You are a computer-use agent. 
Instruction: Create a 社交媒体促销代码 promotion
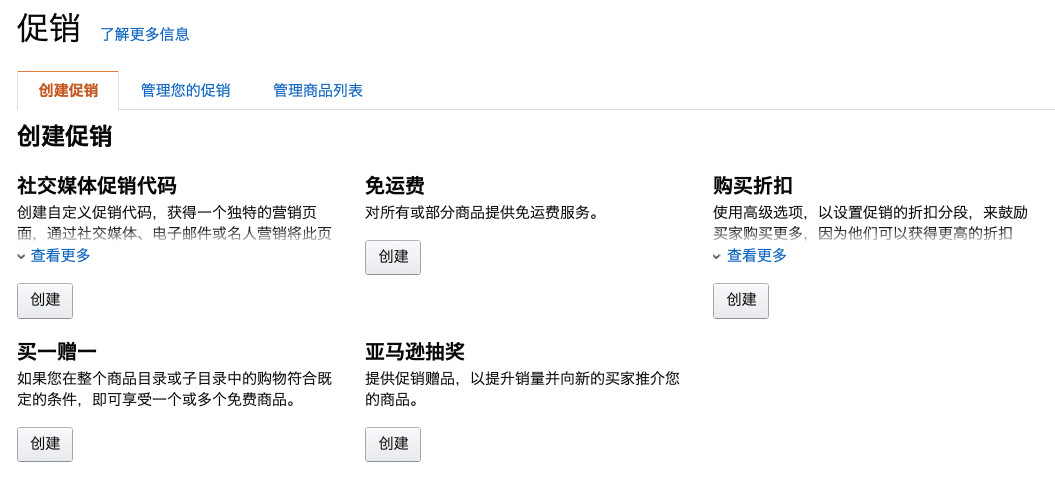coord(45,300)
